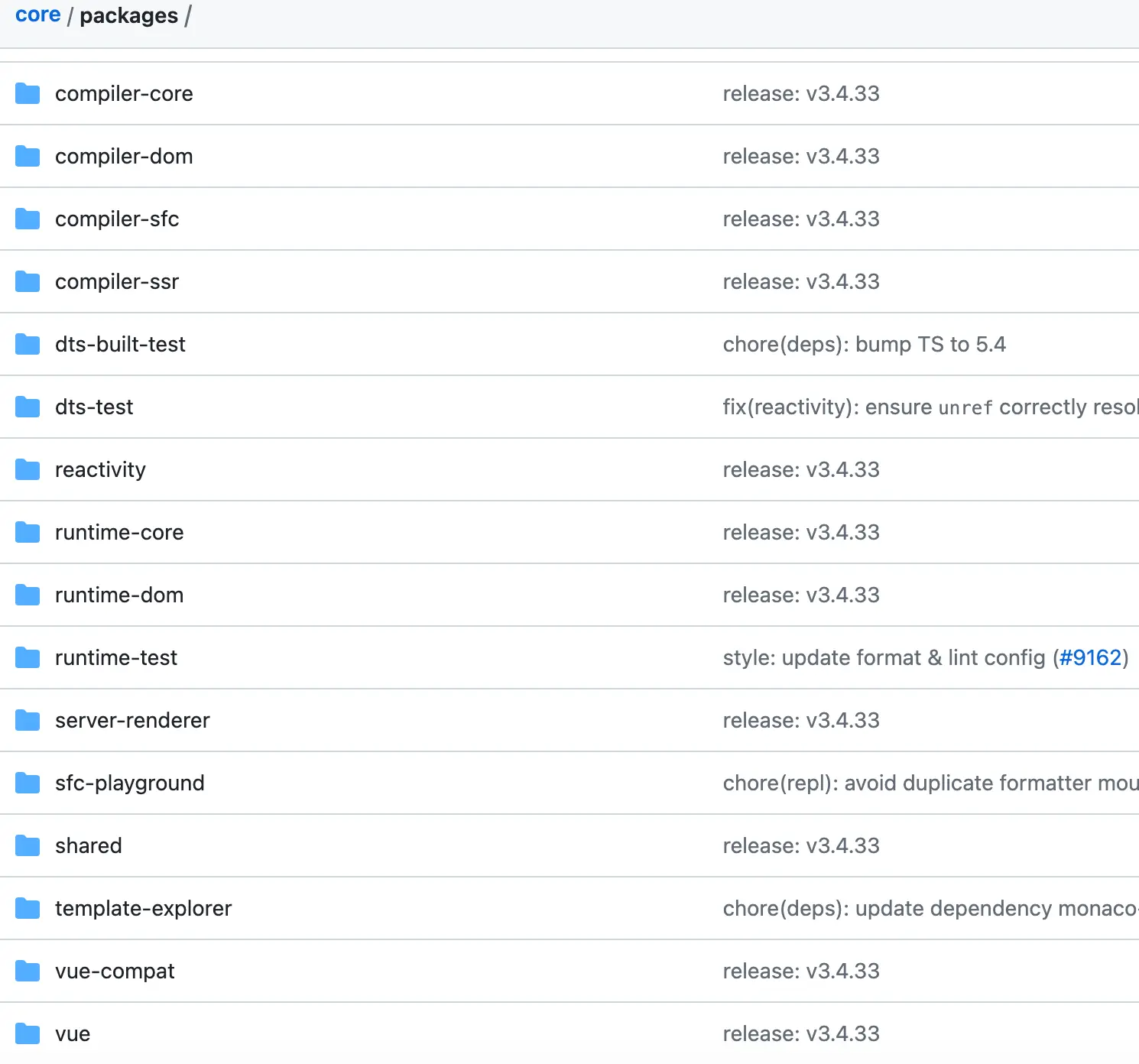
Task: Open the compiler-ssr directory link
Action: pyautogui.click(x=117, y=281)
